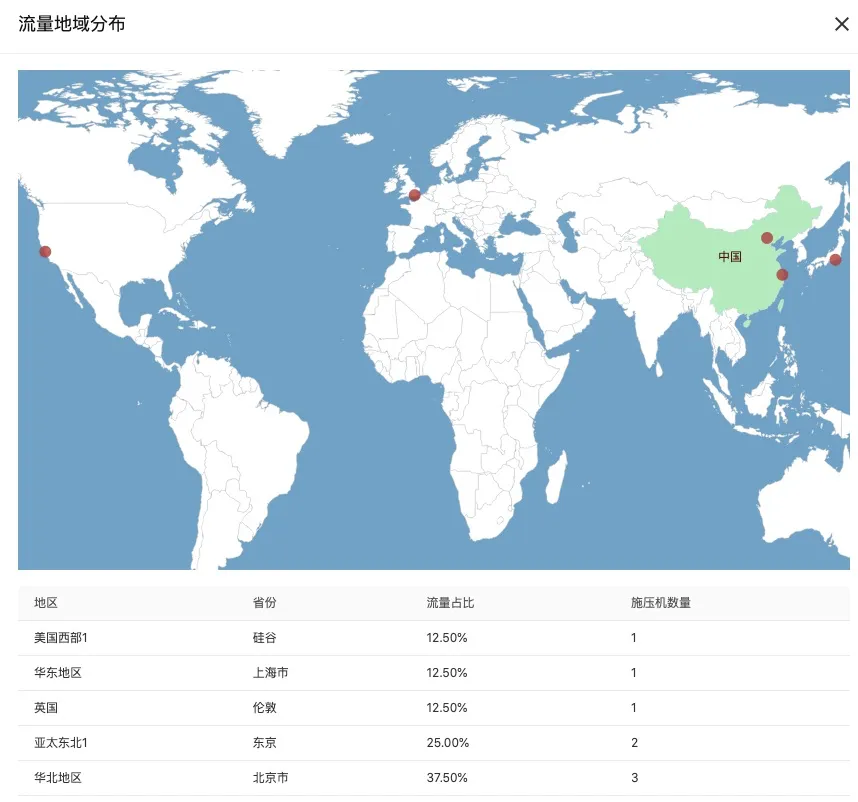Click the 北京市 province cell

tap(270, 778)
